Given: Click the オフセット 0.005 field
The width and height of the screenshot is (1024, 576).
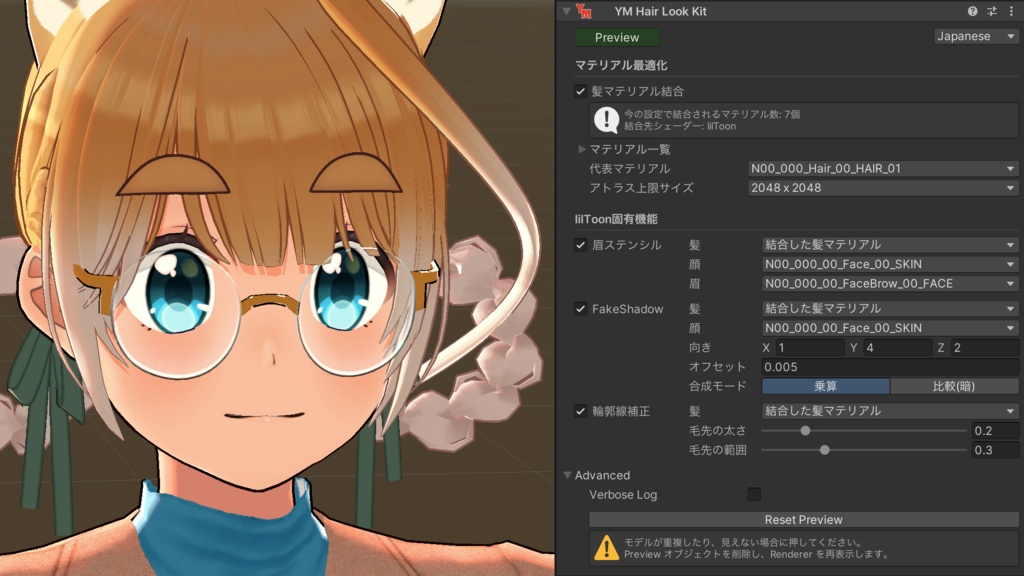Looking at the screenshot, I should [x=890, y=367].
